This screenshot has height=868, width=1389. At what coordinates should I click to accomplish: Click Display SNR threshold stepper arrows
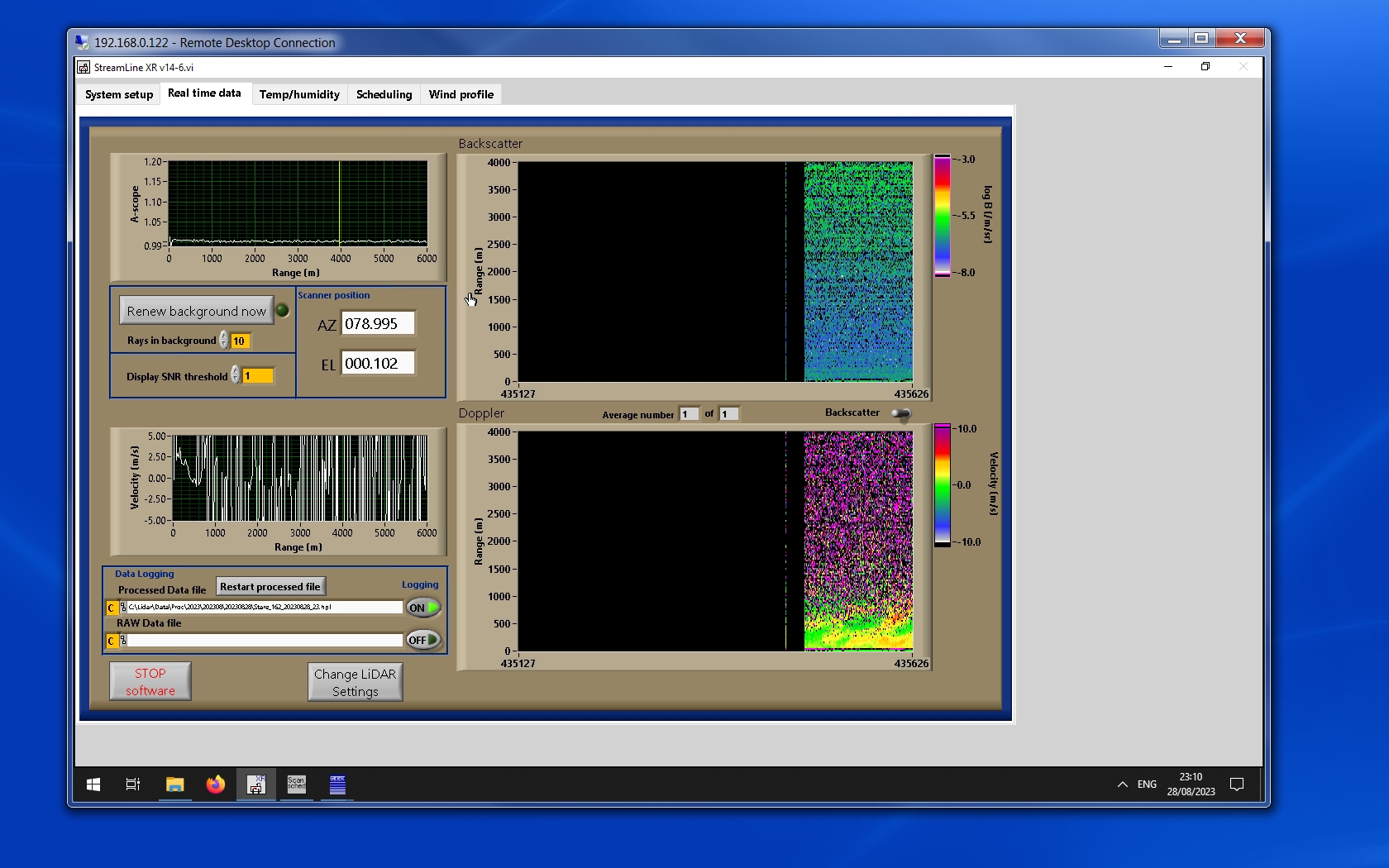236,375
